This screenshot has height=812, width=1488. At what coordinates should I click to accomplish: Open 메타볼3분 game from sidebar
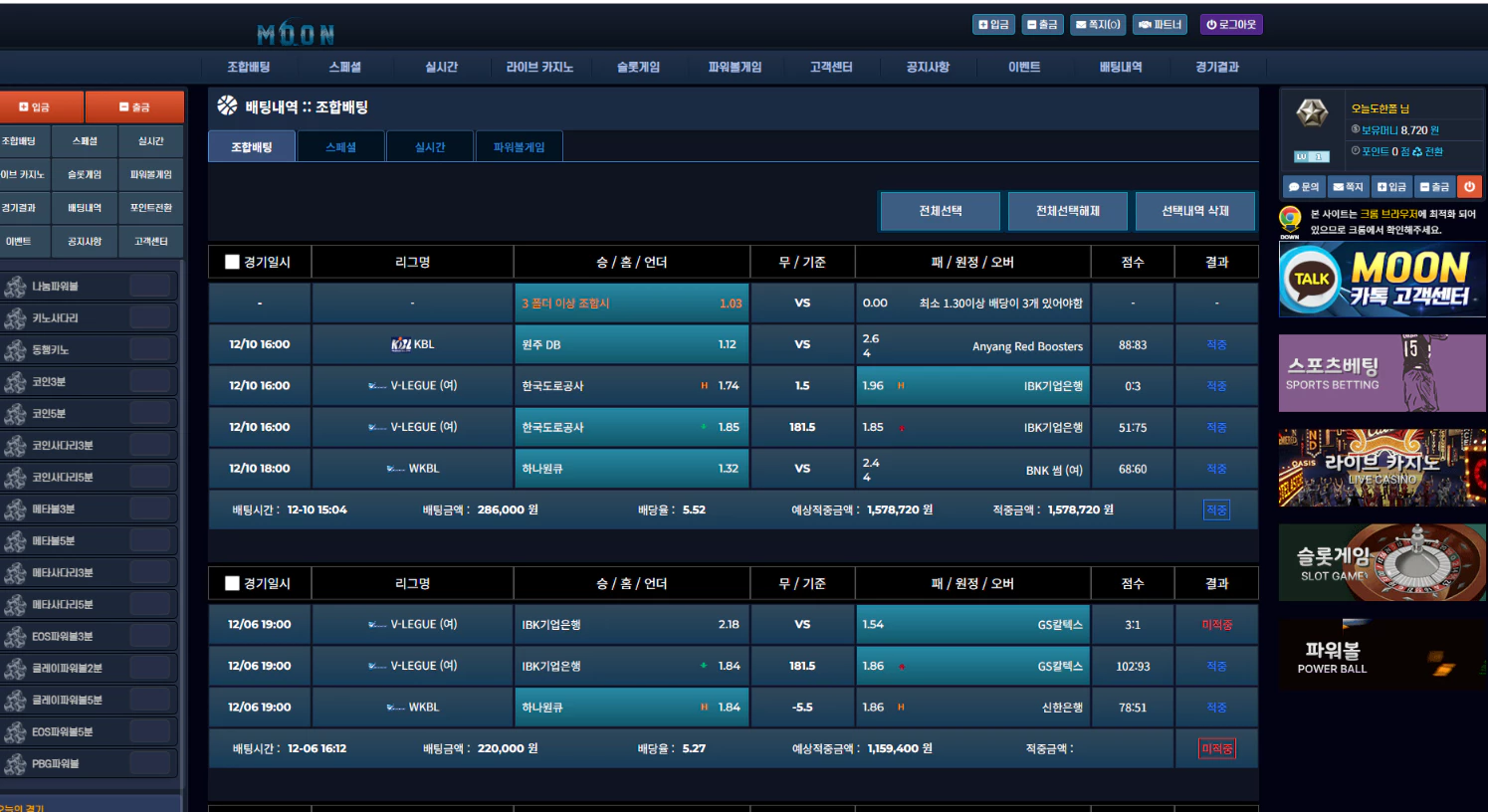[x=89, y=509]
